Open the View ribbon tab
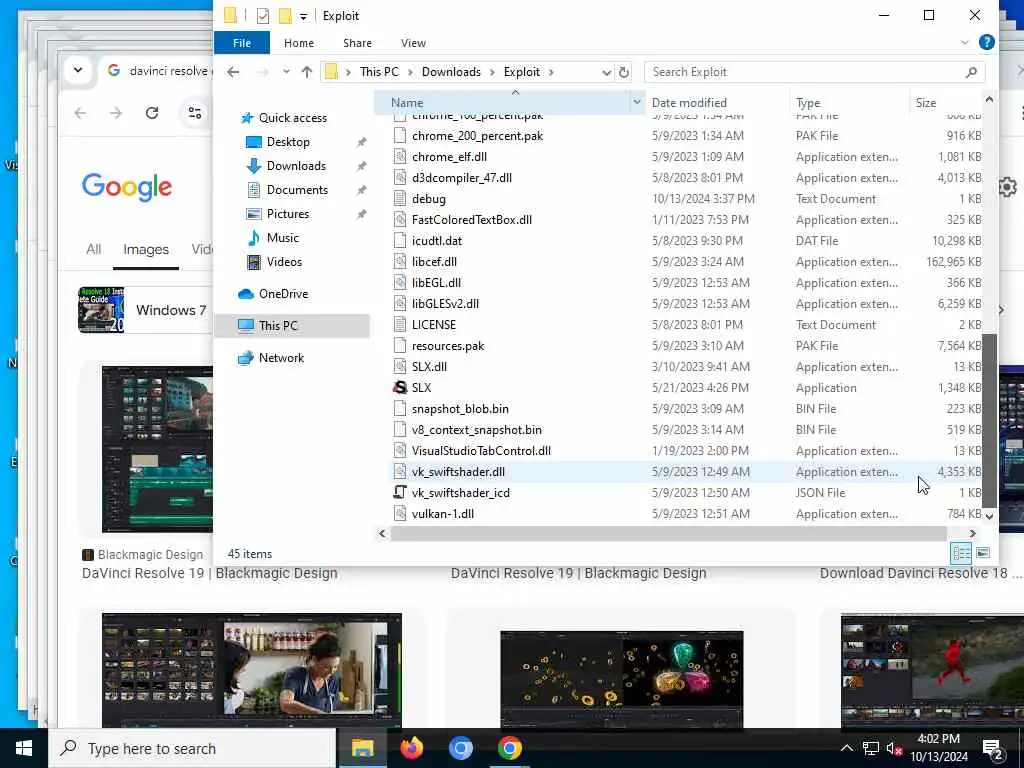 [x=413, y=42]
